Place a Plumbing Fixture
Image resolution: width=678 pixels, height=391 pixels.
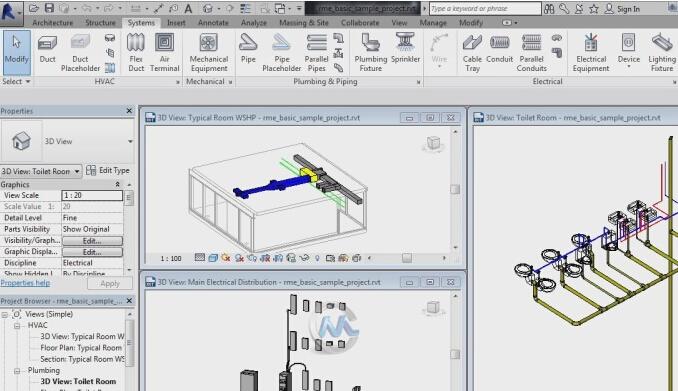371,53
